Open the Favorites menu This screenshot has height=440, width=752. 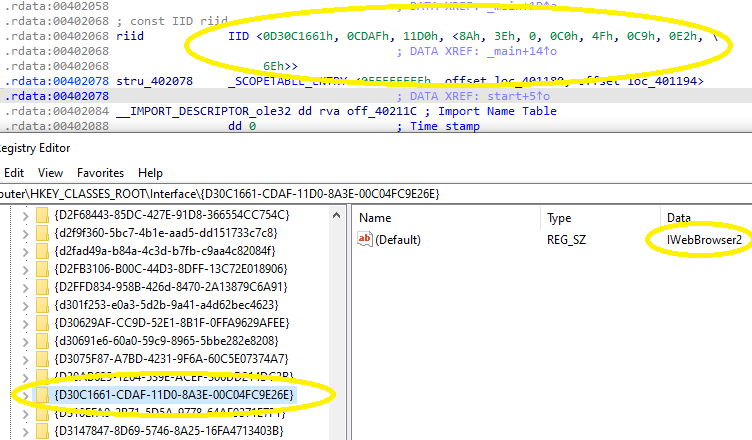[x=100, y=172]
